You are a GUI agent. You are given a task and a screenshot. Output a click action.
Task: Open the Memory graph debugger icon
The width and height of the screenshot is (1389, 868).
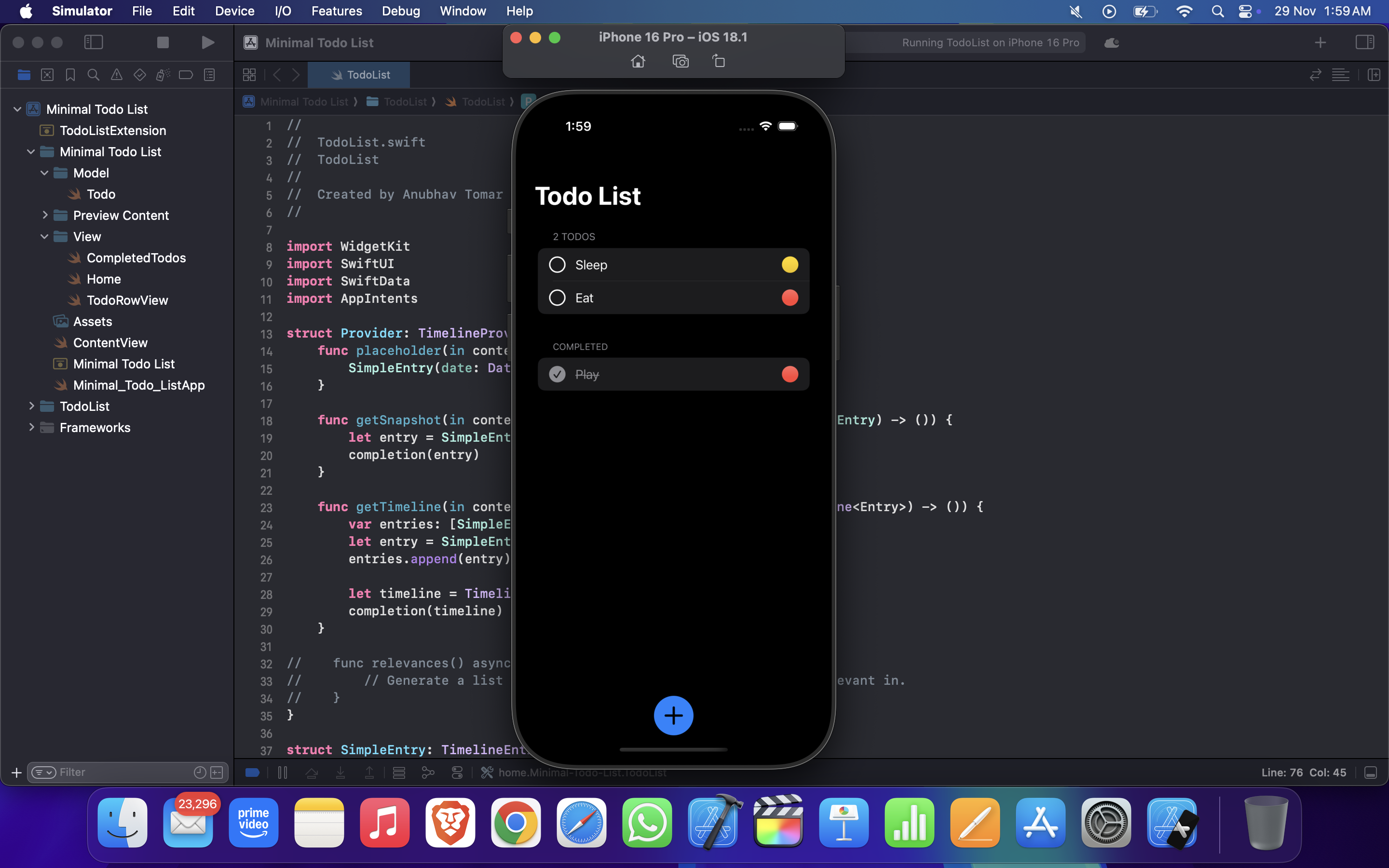click(429, 773)
